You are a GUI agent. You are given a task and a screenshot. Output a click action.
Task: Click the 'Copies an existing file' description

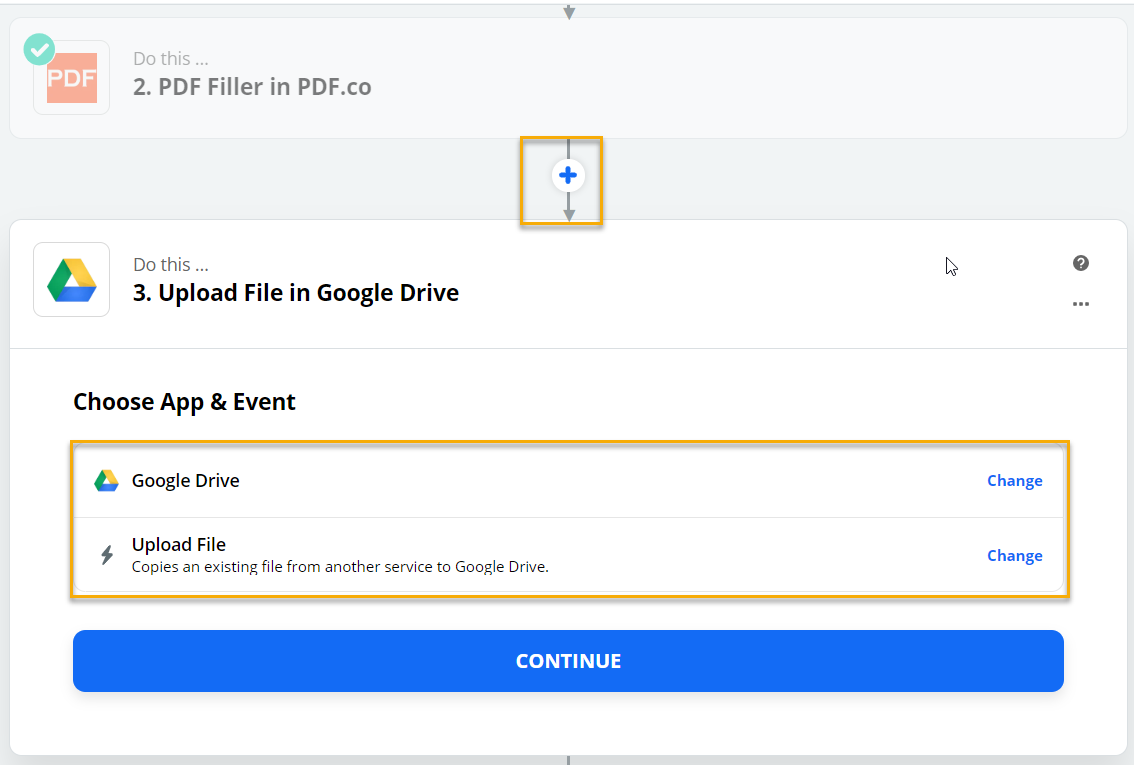[x=340, y=567]
